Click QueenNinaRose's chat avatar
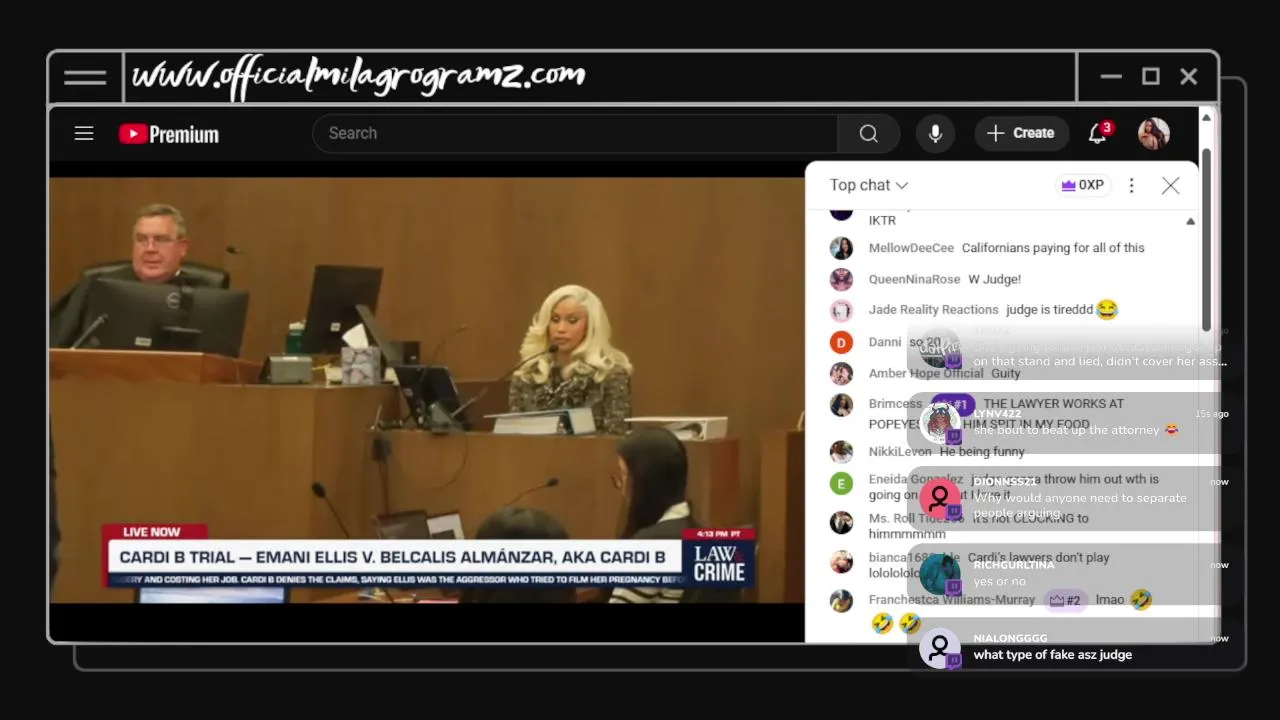The height and width of the screenshot is (720, 1280). (x=841, y=279)
